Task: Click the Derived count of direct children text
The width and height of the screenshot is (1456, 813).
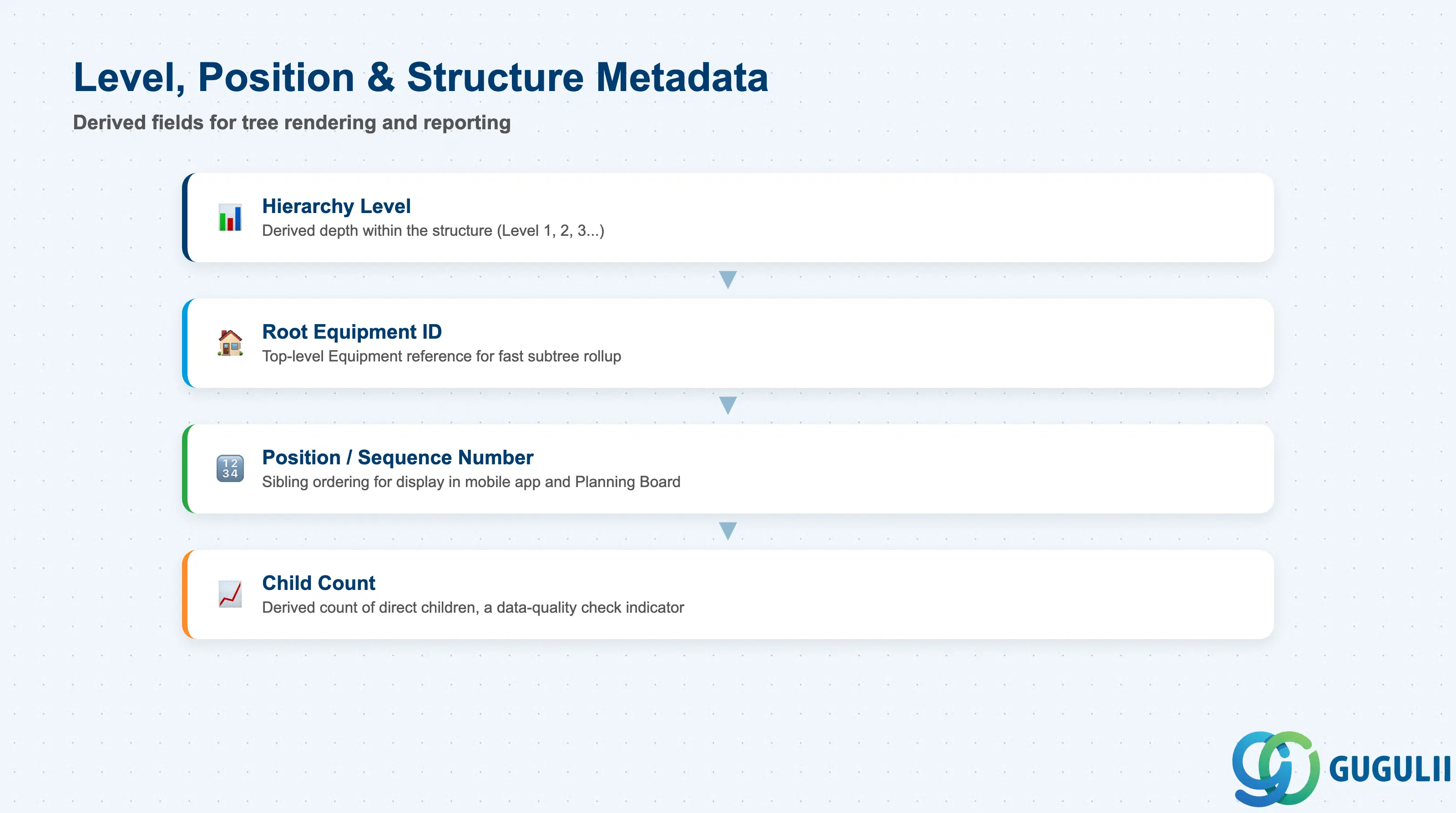Action: coord(473,607)
